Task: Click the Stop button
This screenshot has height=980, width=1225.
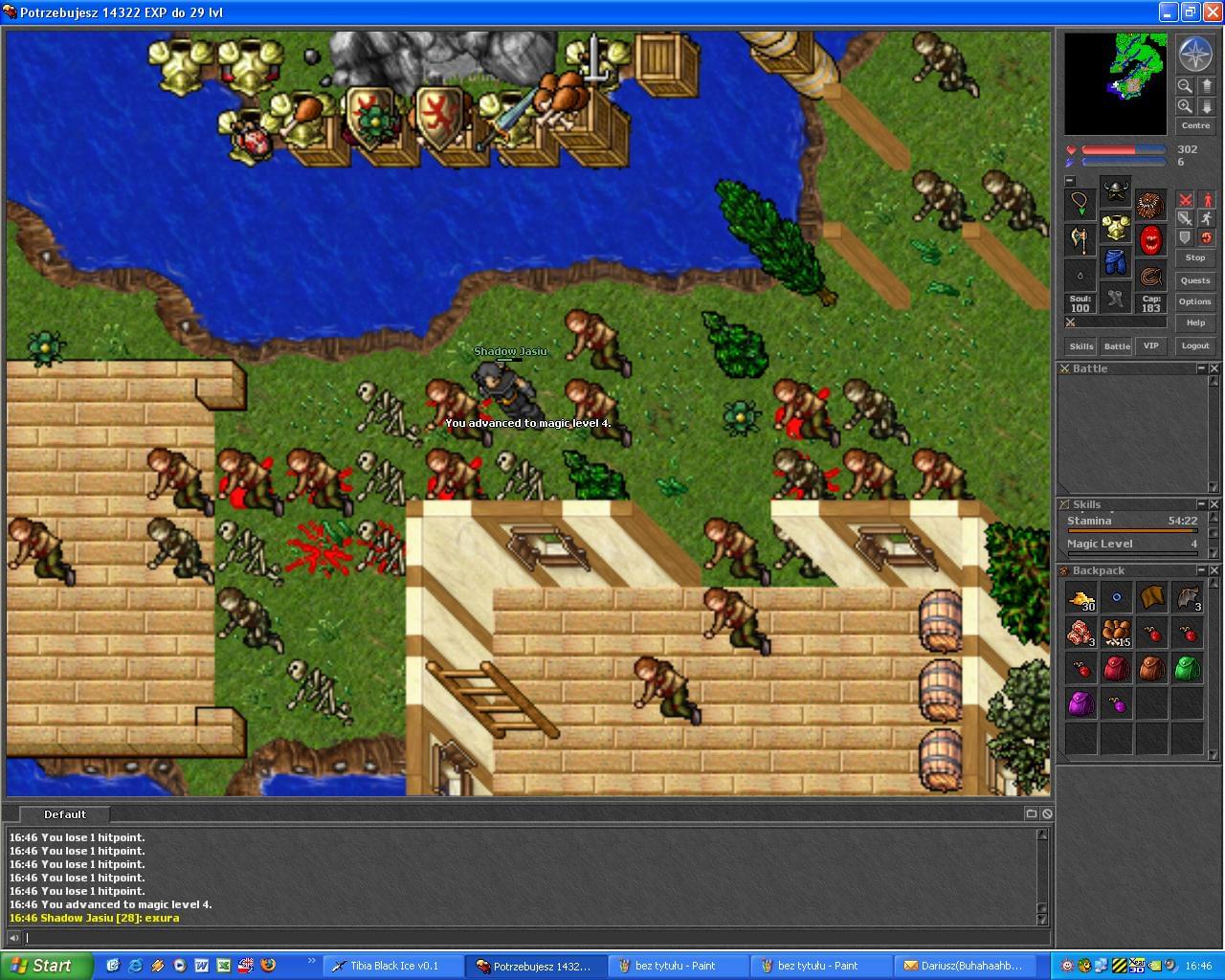Action: [1195, 258]
